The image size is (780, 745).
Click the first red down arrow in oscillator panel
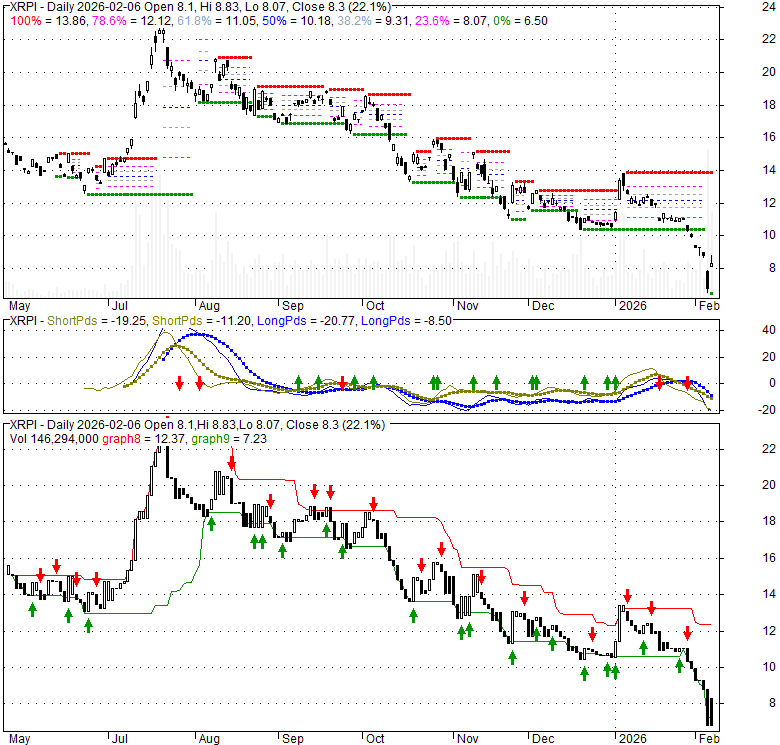coord(179,383)
